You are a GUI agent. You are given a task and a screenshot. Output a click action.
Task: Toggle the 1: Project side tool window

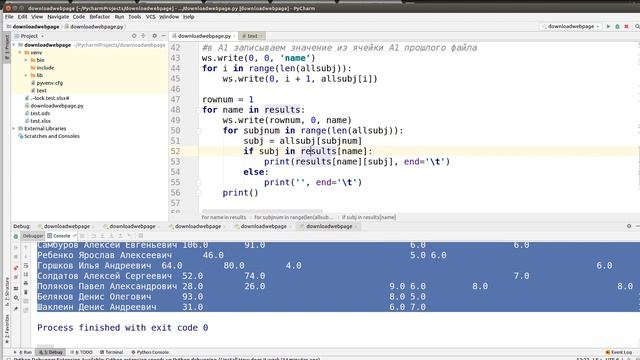(x=7, y=48)
